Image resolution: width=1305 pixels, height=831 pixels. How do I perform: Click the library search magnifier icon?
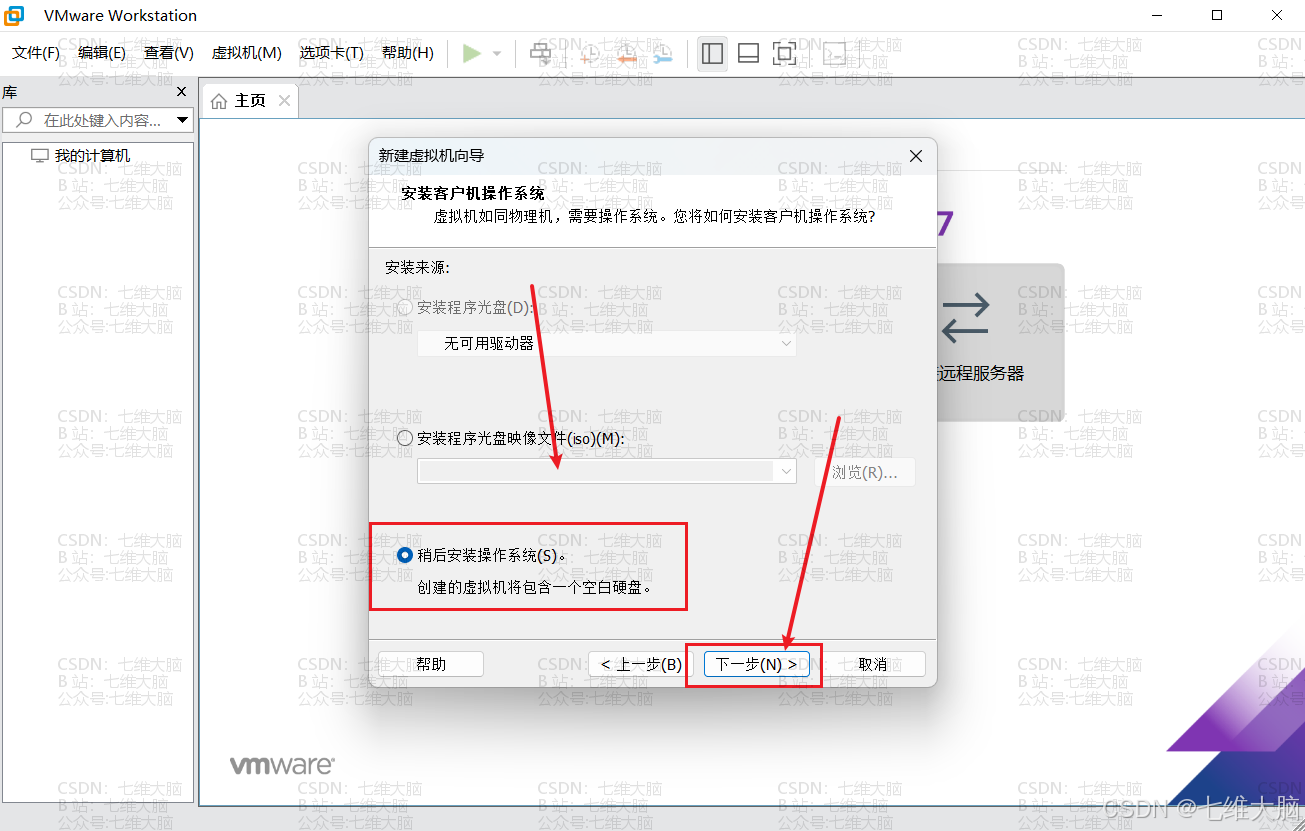point(24,120)
